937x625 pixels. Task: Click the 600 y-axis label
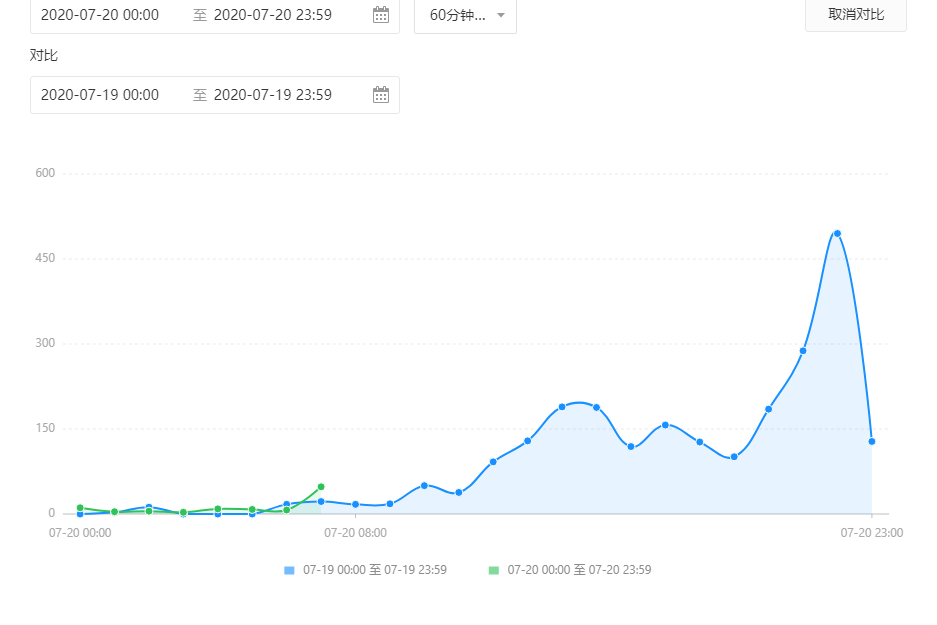click(x=45, y=173)
